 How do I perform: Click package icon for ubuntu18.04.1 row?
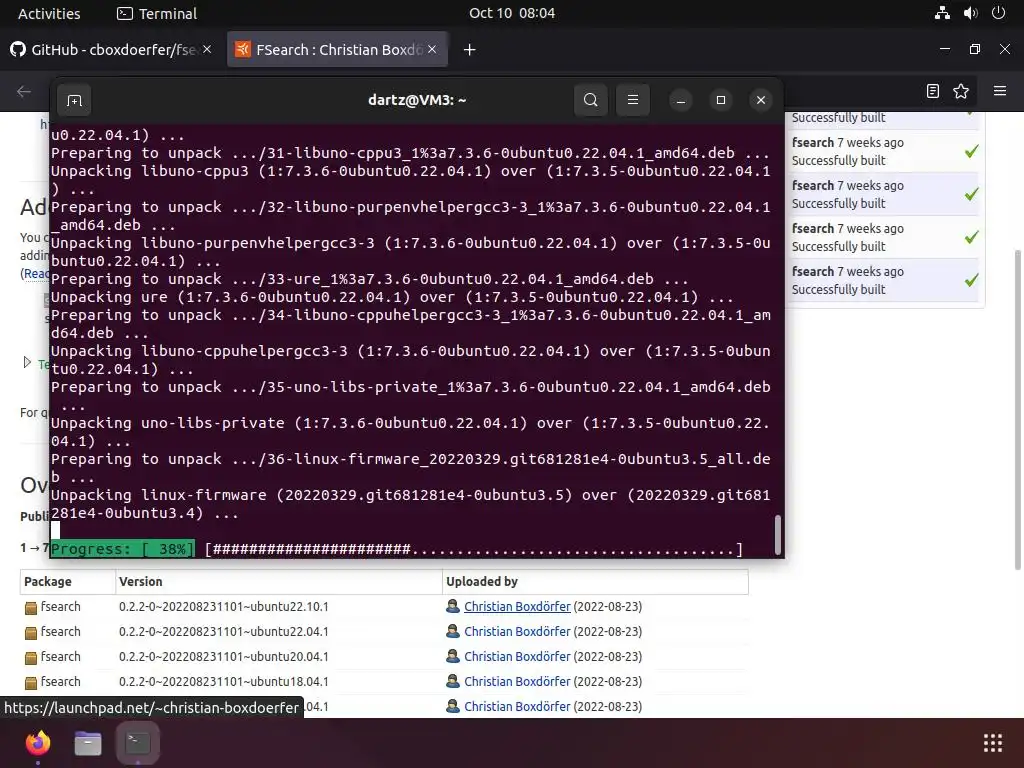point(31,682)
